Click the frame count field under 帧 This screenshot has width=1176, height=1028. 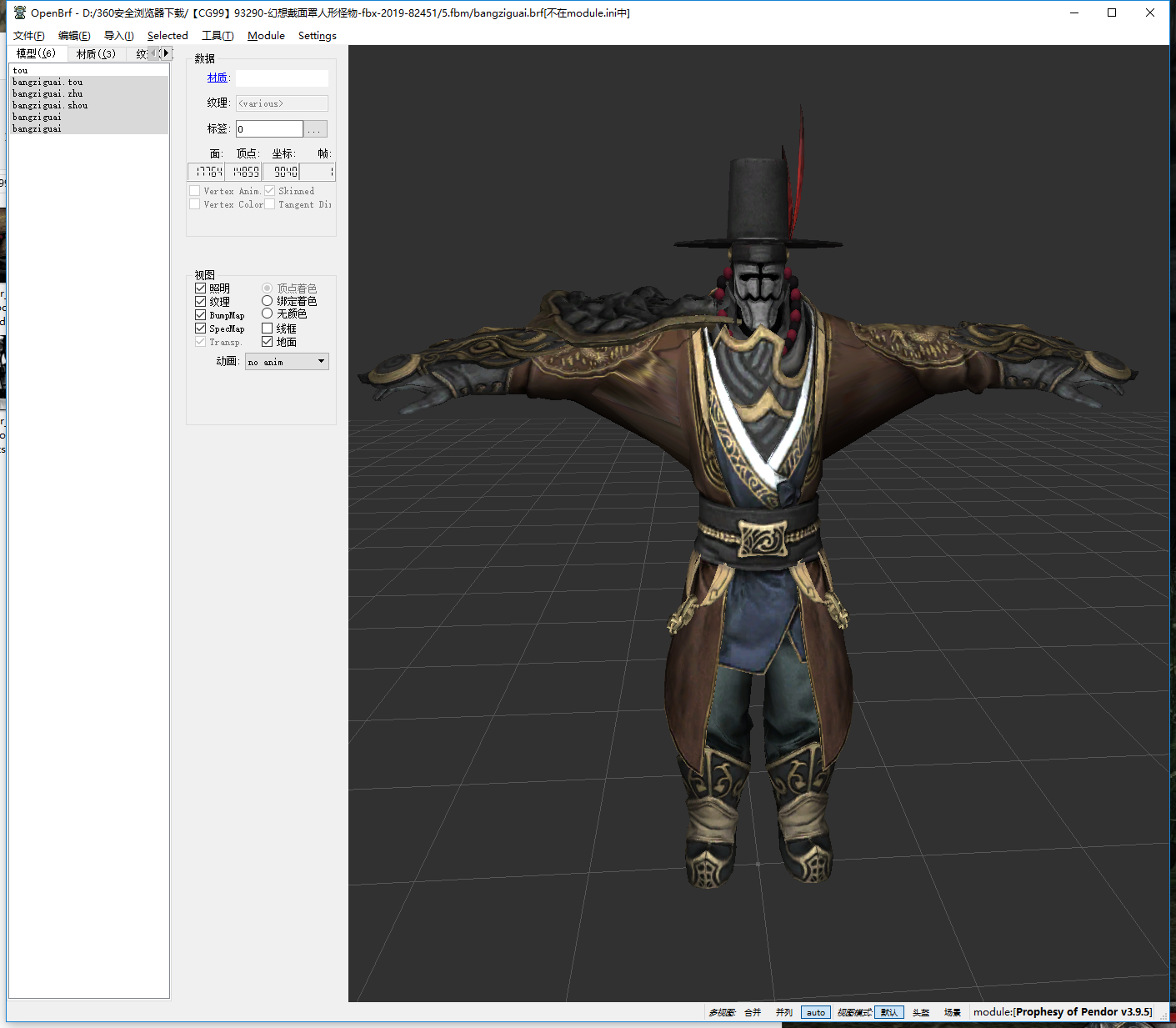click(318, 172)
